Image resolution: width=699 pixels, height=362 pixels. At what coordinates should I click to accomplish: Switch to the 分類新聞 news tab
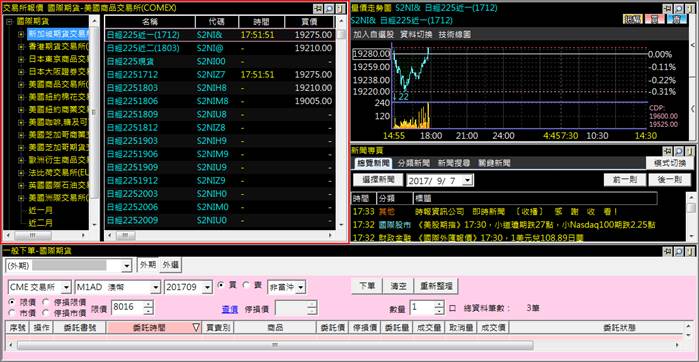click(414, 163)
